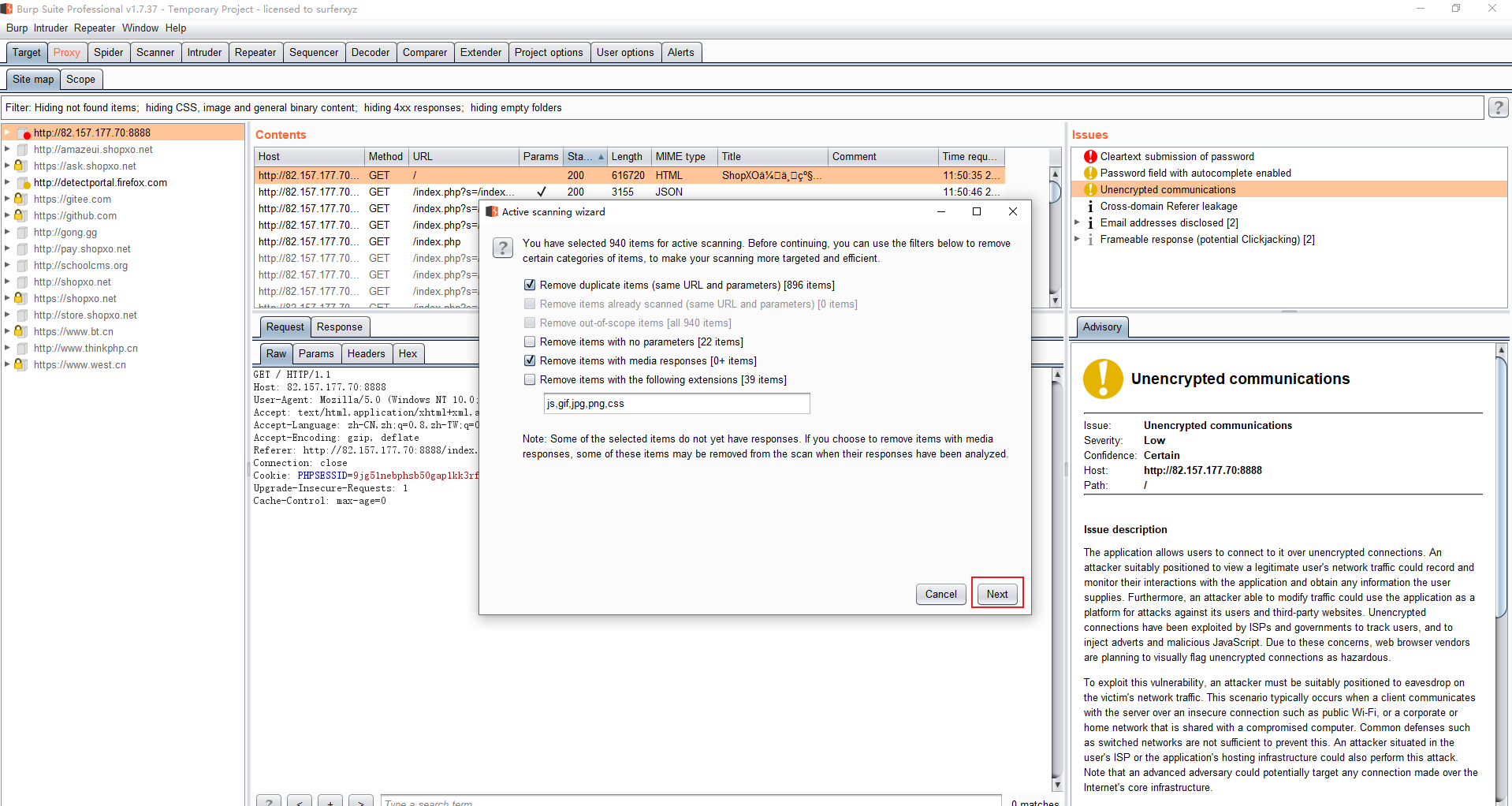Screen dimensions: 1512x806
Task: Enable Remove items with following extensions
Action: point(530,379)
